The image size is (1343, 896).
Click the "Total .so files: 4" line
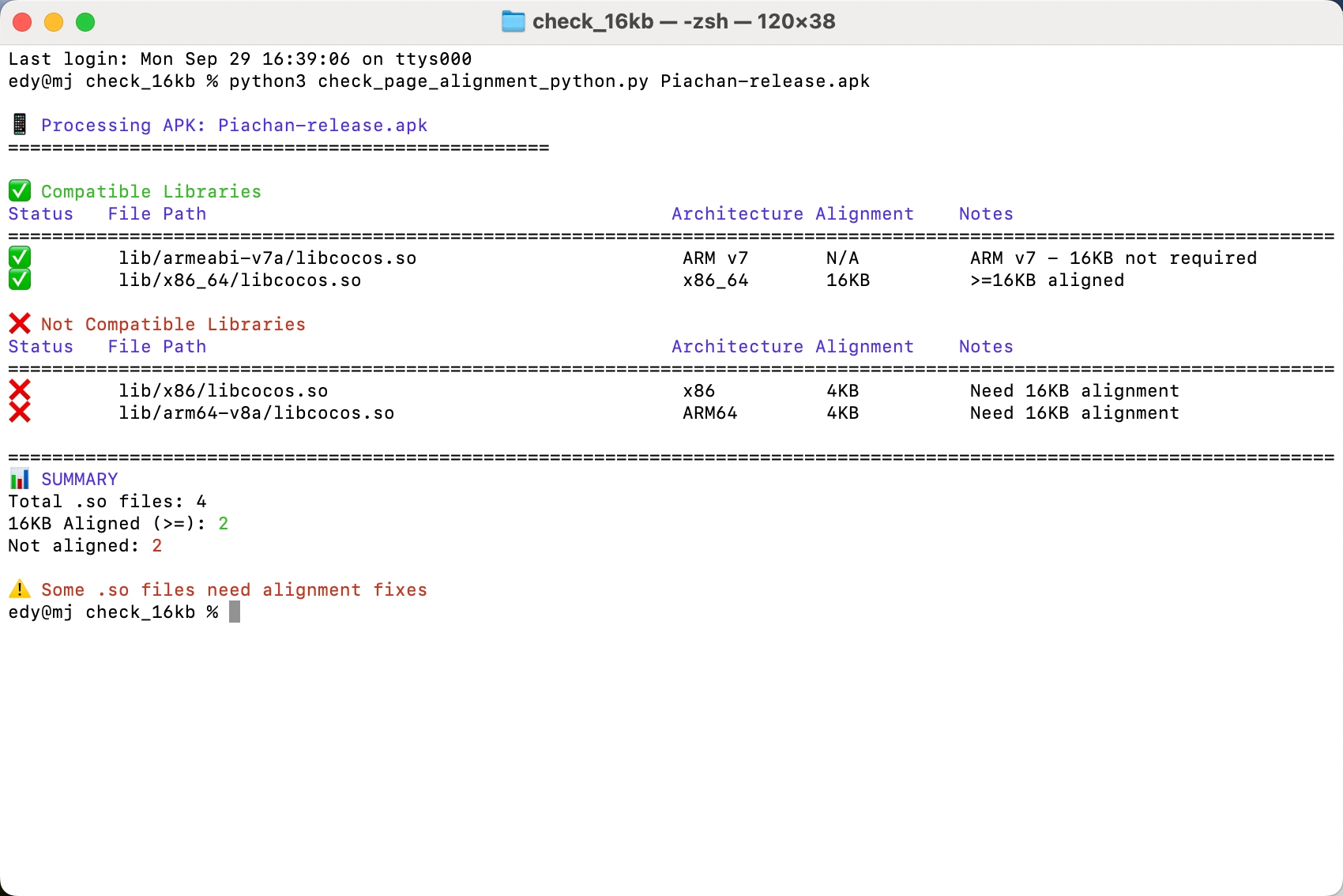click(x=107, y=502)
